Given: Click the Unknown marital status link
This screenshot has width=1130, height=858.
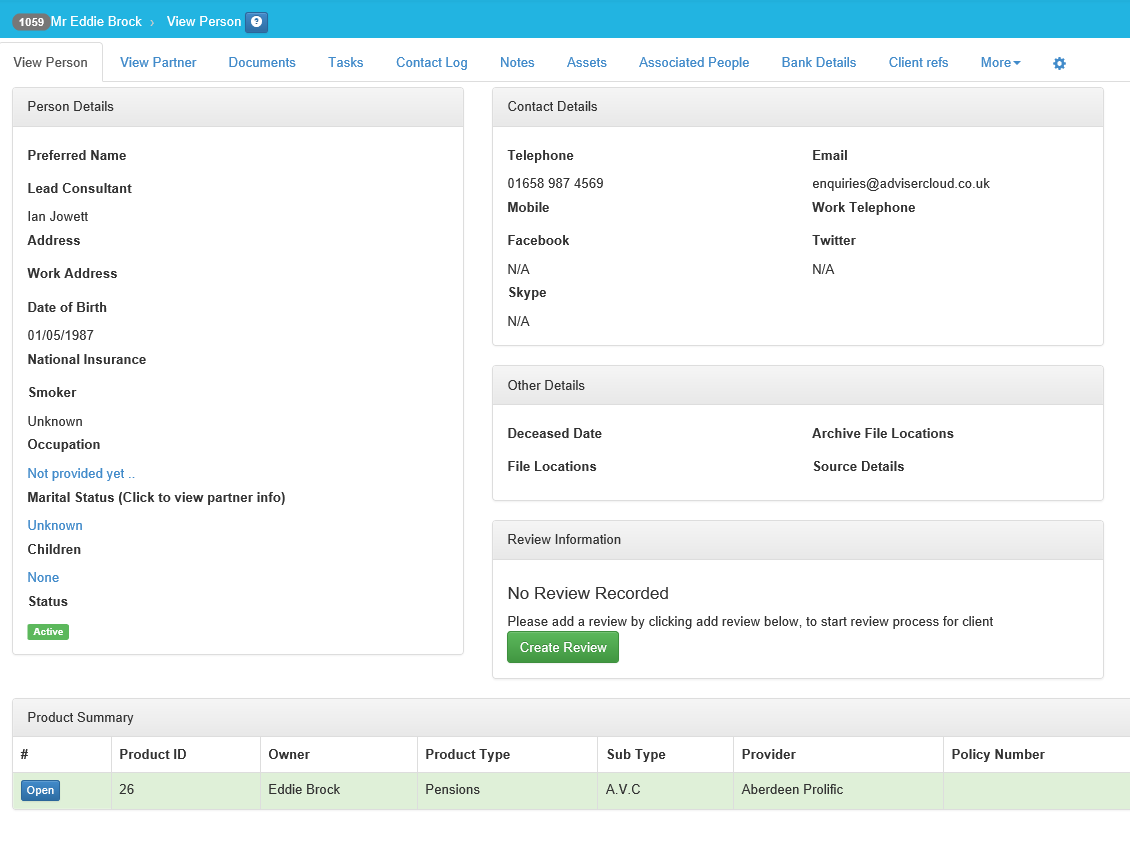Looking at the screenshot, I should coord(55,525).
